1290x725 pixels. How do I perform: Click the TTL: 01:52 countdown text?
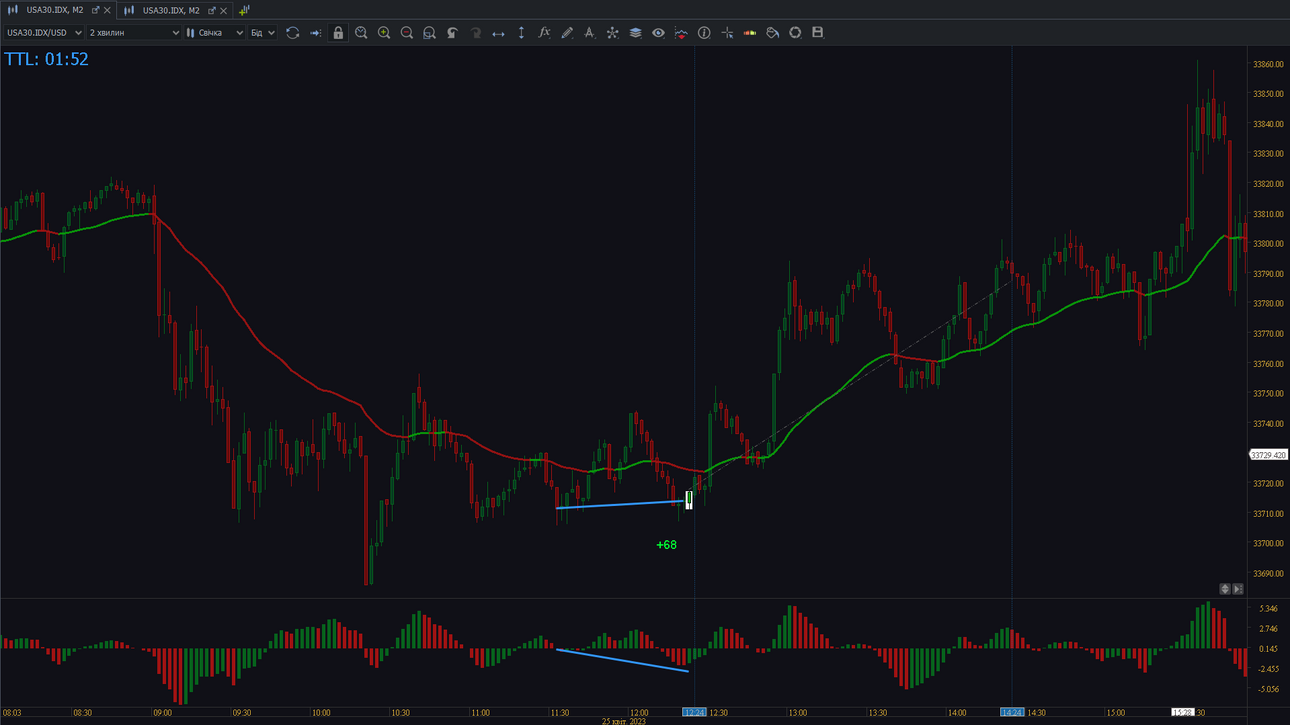point(46,59)
